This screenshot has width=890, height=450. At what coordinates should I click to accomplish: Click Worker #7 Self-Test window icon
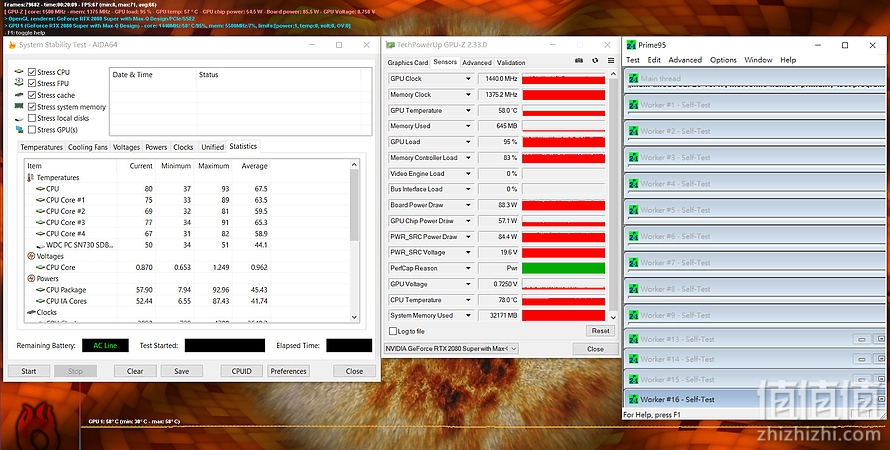633,262
